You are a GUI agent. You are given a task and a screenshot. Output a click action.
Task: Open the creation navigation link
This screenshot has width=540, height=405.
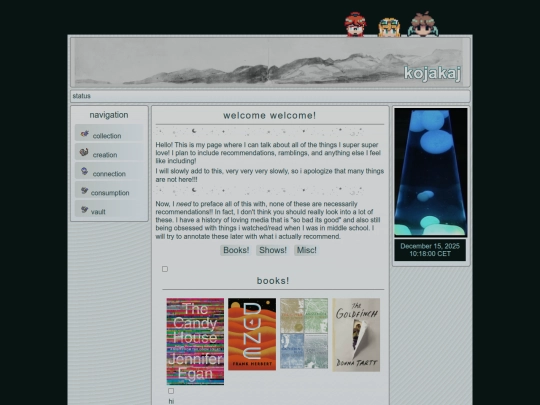105,155
